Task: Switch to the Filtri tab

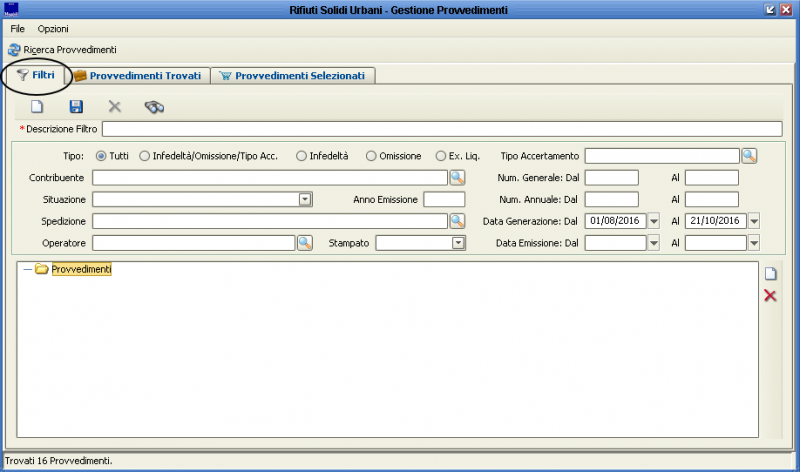Action: pos(36,75)
